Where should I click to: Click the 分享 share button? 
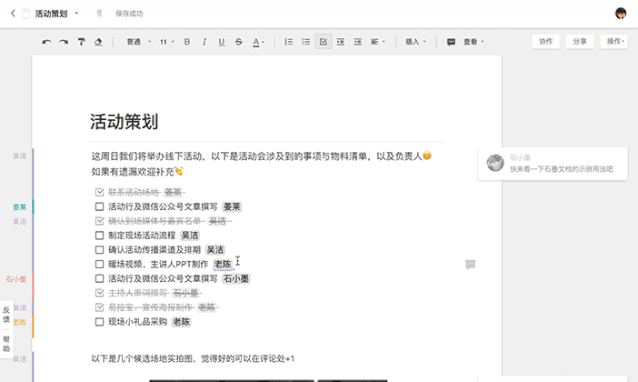click(579, 41)
